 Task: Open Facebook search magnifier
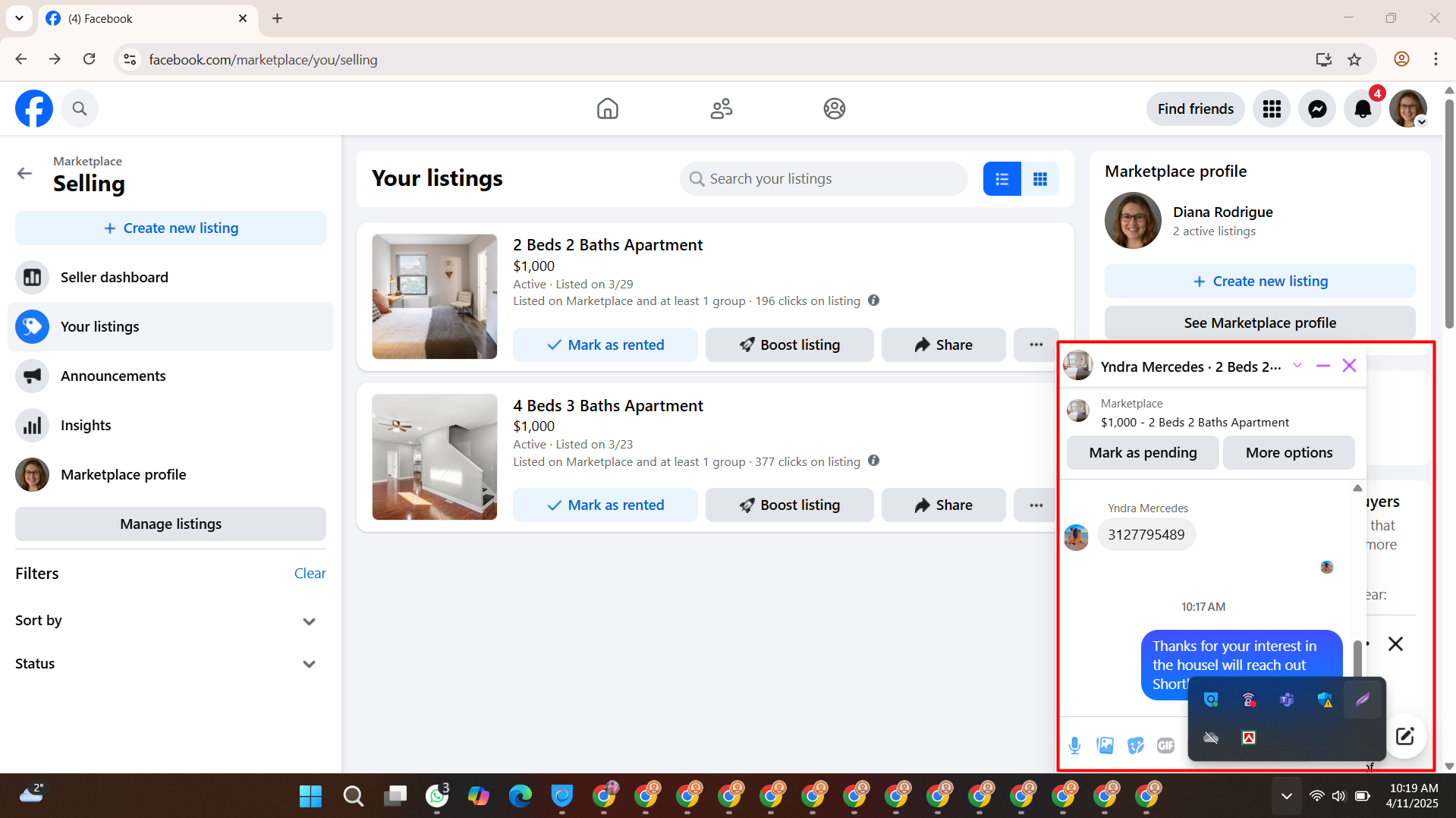point(80,109)
